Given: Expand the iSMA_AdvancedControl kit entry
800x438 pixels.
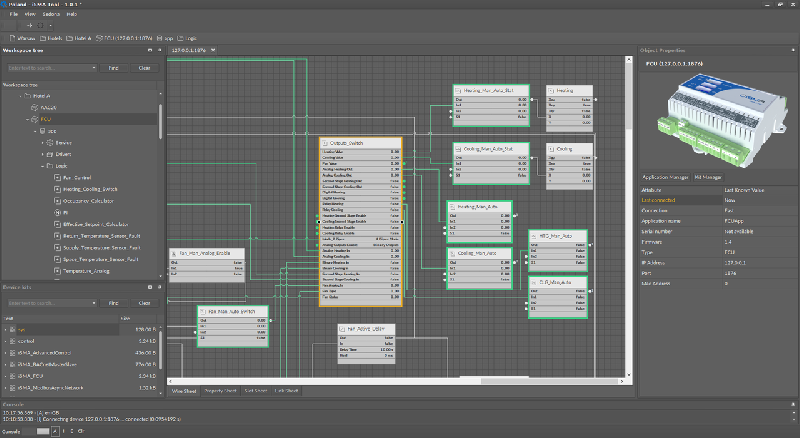Looking at the screenshot, I should [7, 352].
